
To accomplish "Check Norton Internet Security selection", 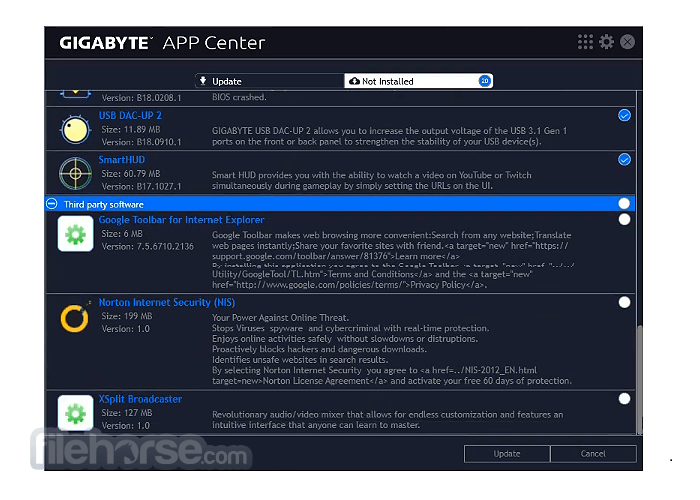I will click(x=624, y=302).
